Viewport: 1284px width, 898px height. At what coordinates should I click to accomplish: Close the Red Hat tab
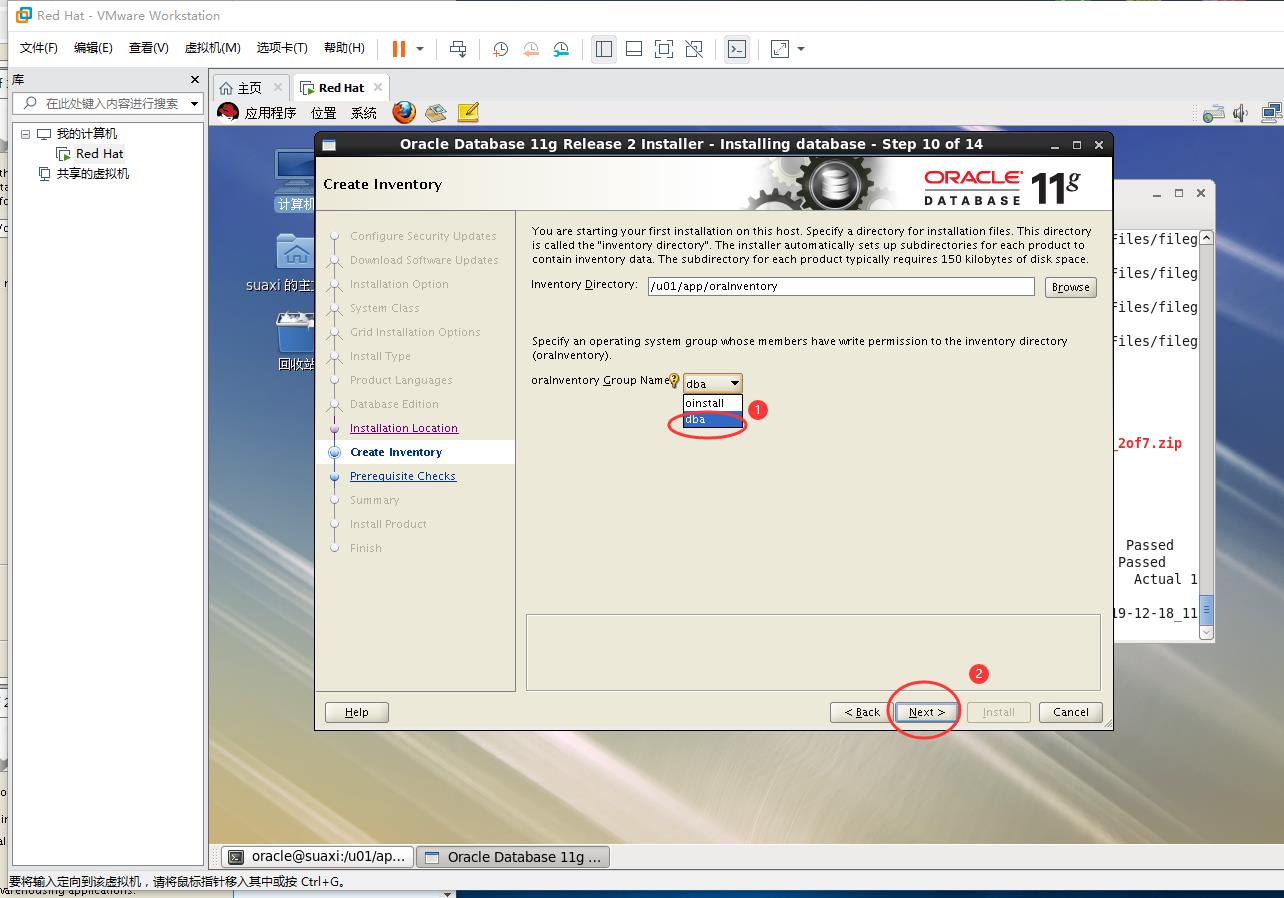(x=378, y=87)
